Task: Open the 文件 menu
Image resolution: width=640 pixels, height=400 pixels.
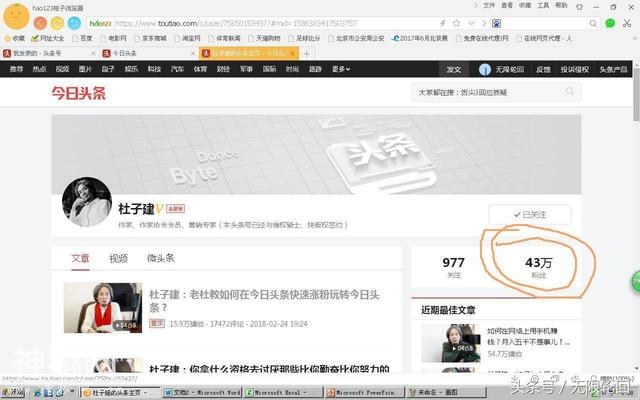Action: [489, 5]
